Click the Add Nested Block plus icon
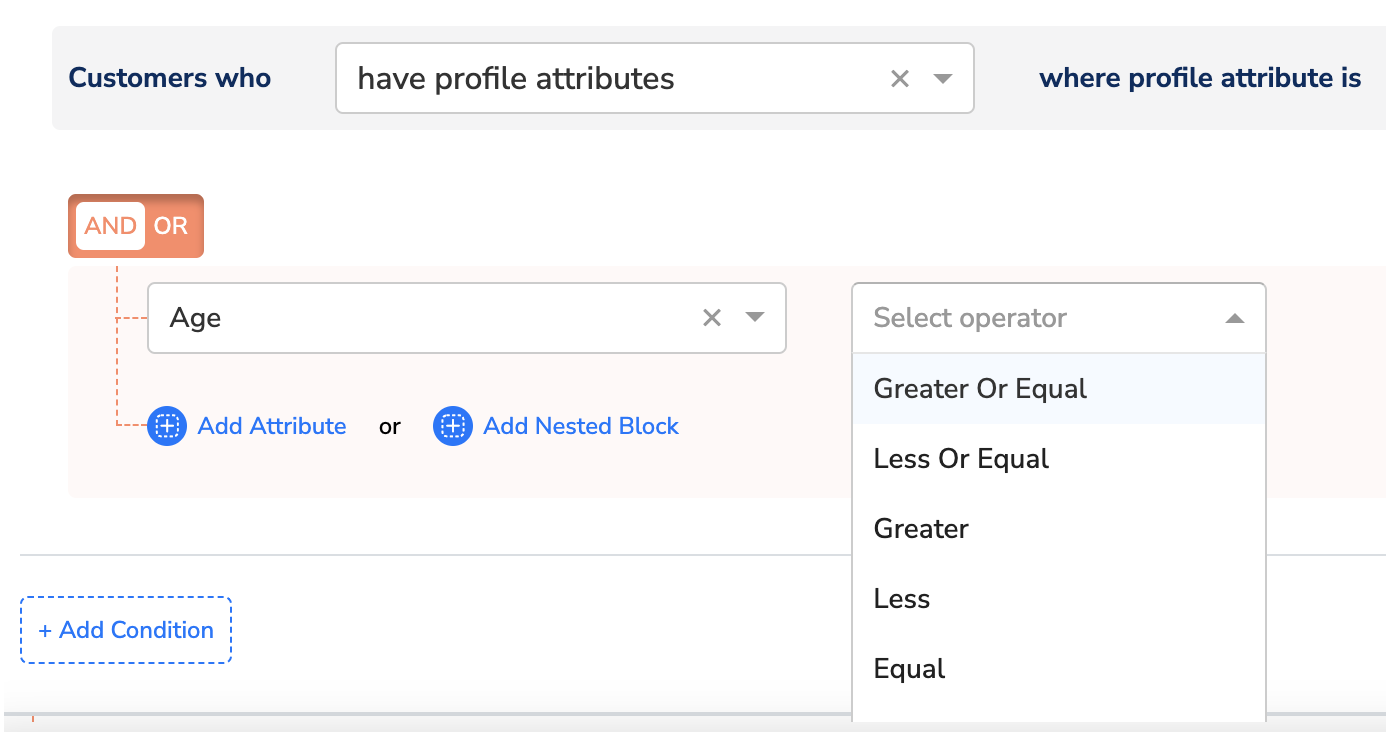Screen dimensions: 1390x736 (x=453, y=426)
